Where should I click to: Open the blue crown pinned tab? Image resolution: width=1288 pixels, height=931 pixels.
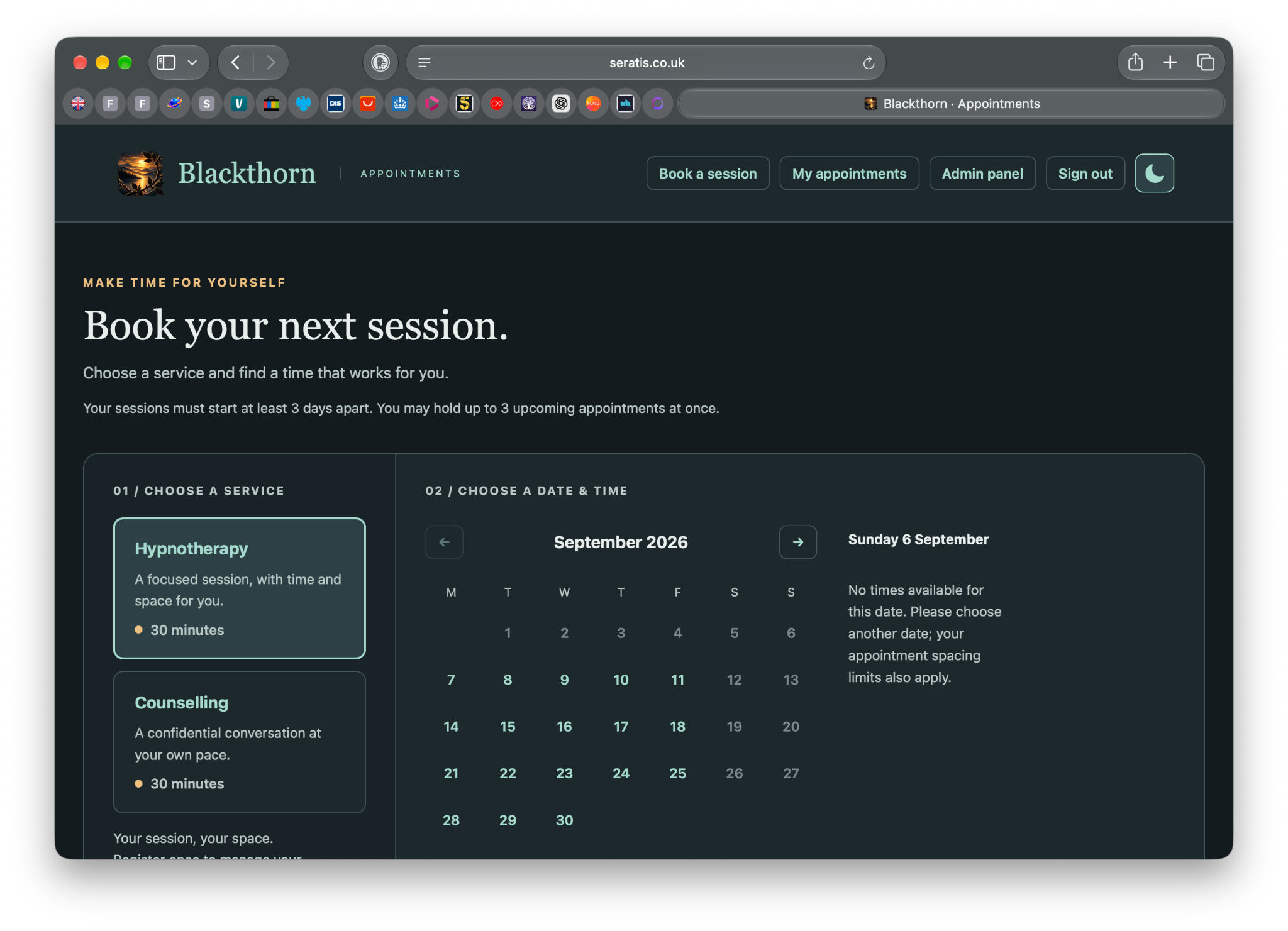[x=399, y=104]
